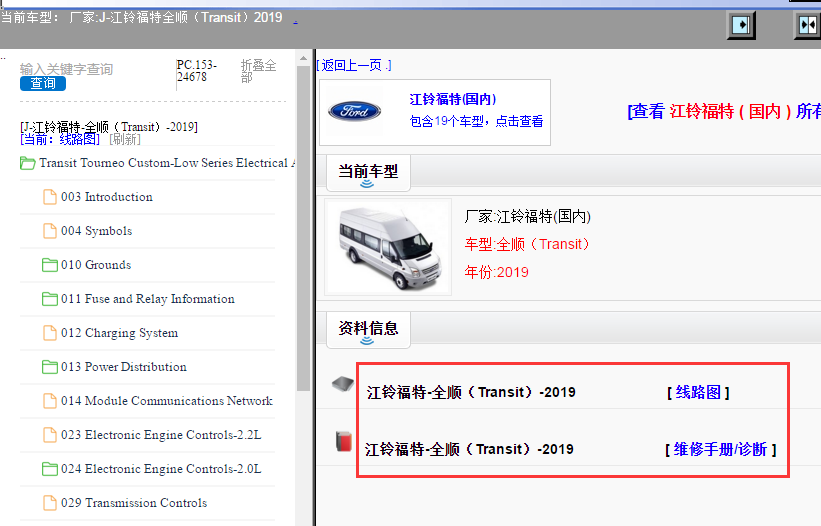Open 014 Module Communications Network
The height and width of the screenshot is (526, 821).
167,401
